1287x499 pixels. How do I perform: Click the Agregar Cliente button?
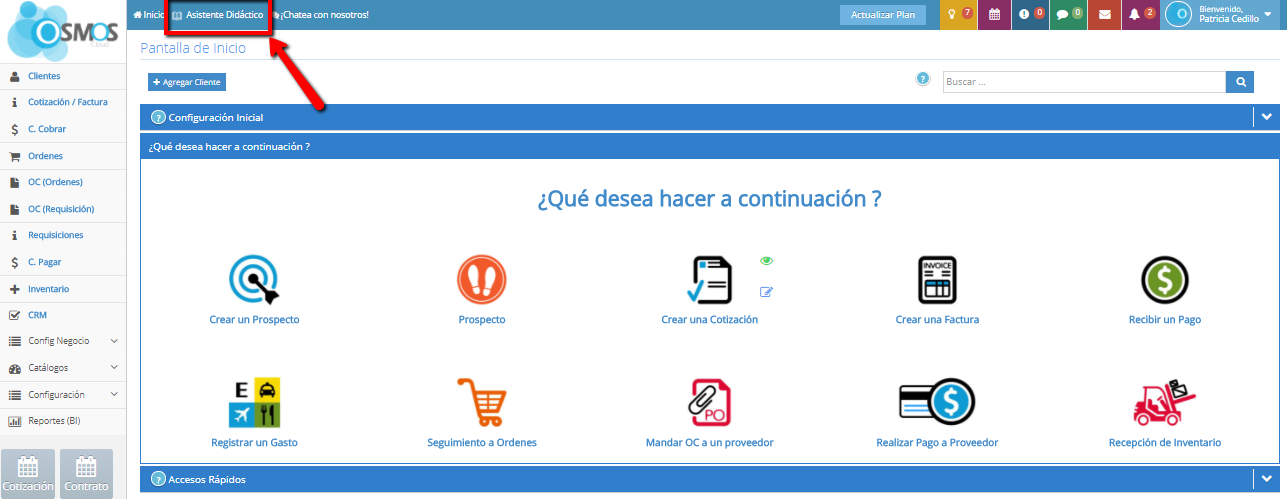coord(187,82)
